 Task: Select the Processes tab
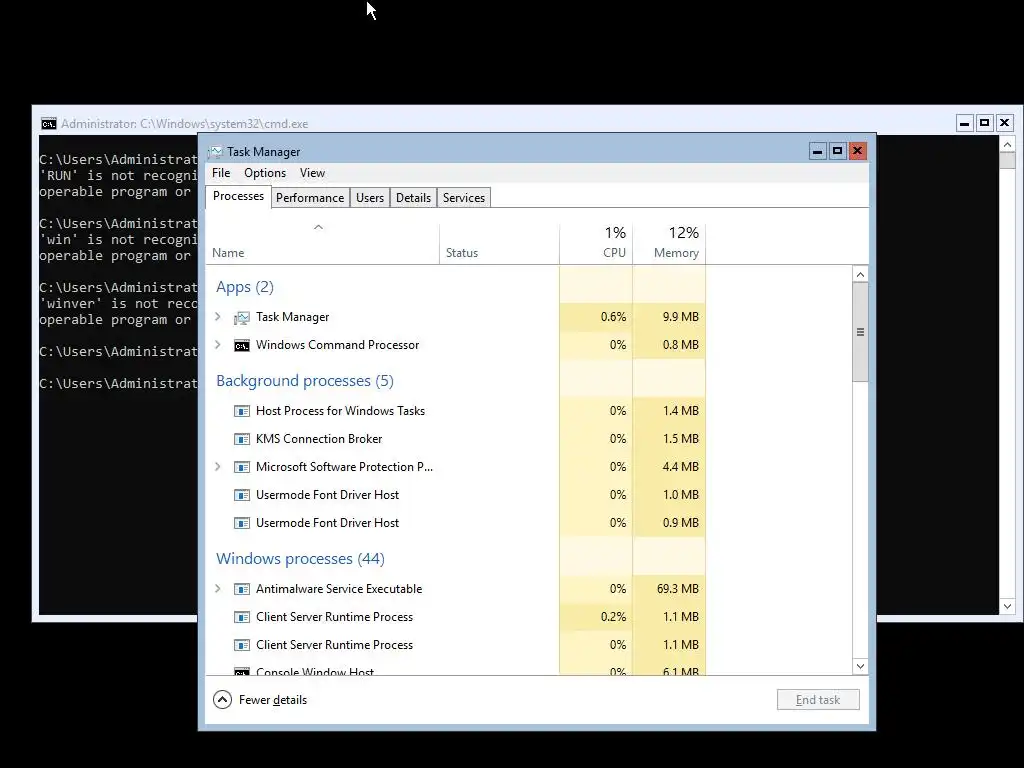point(238,197)
